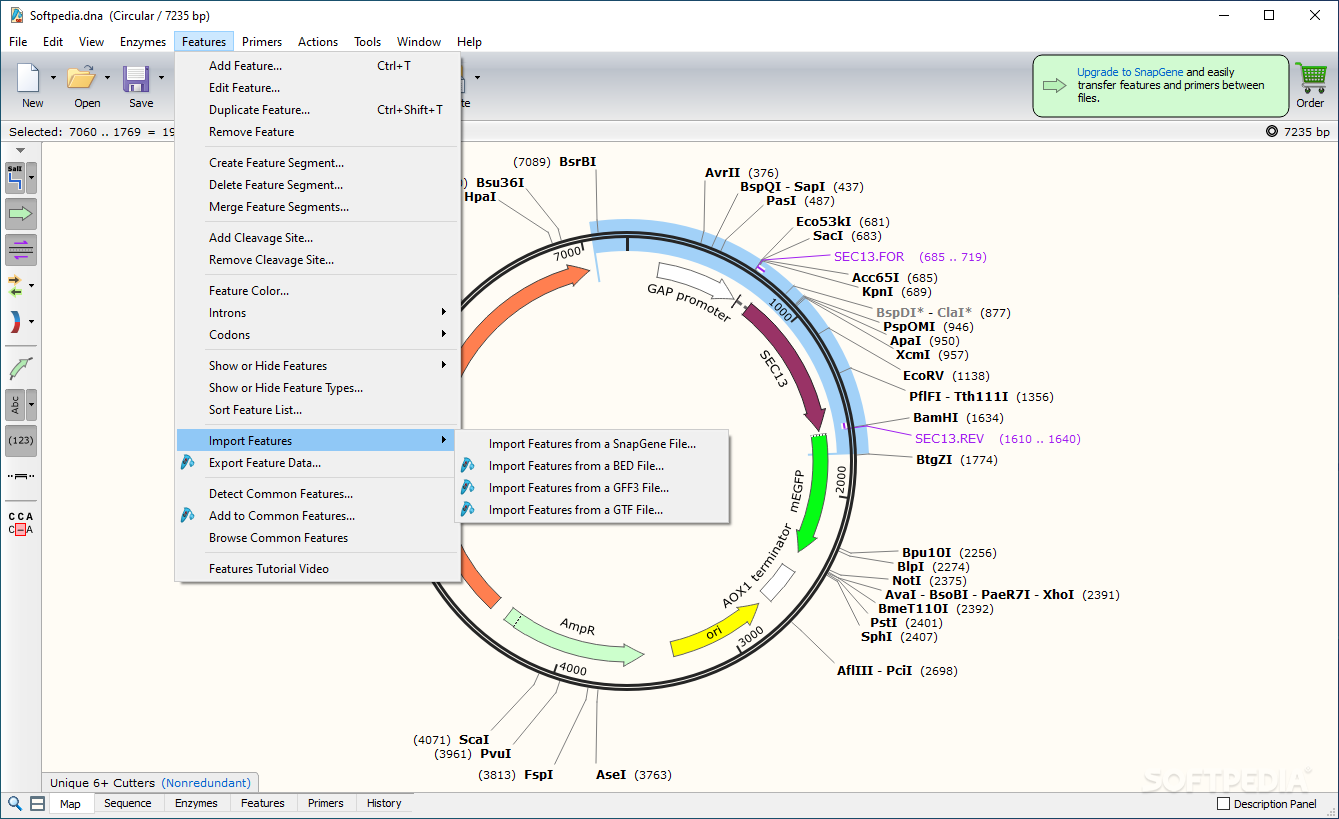Viewport: 1339px width, 819px height.
Task: Switch to the Sequence tab
Action: point(128,803)
